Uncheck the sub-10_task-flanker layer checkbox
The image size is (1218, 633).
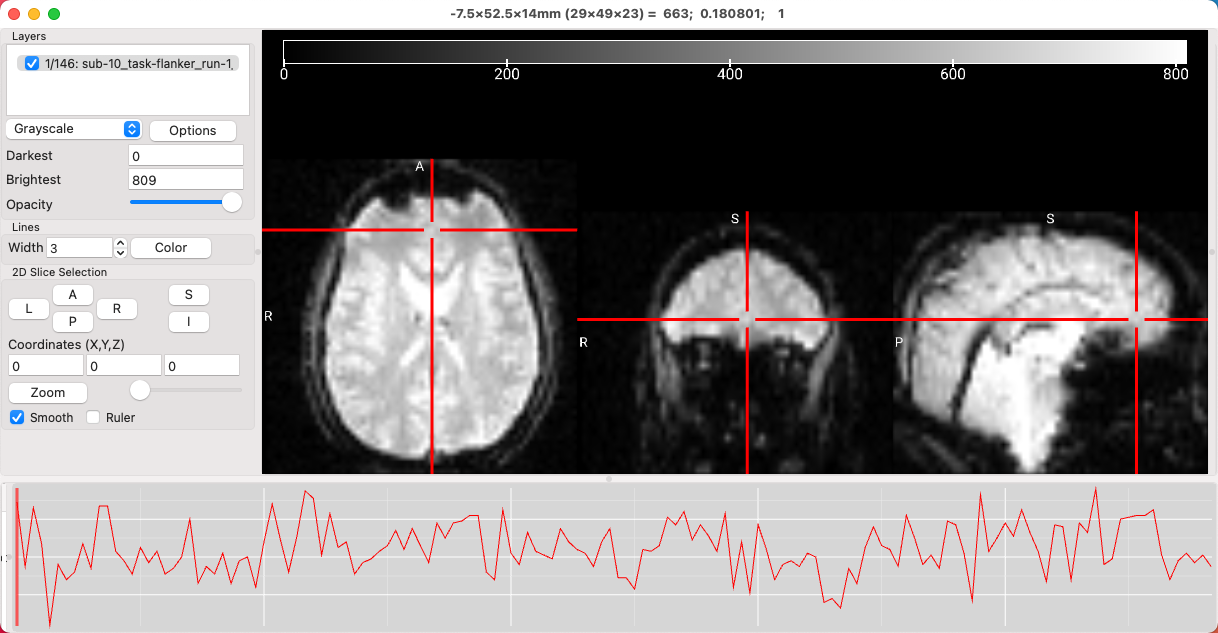(32, 64)
